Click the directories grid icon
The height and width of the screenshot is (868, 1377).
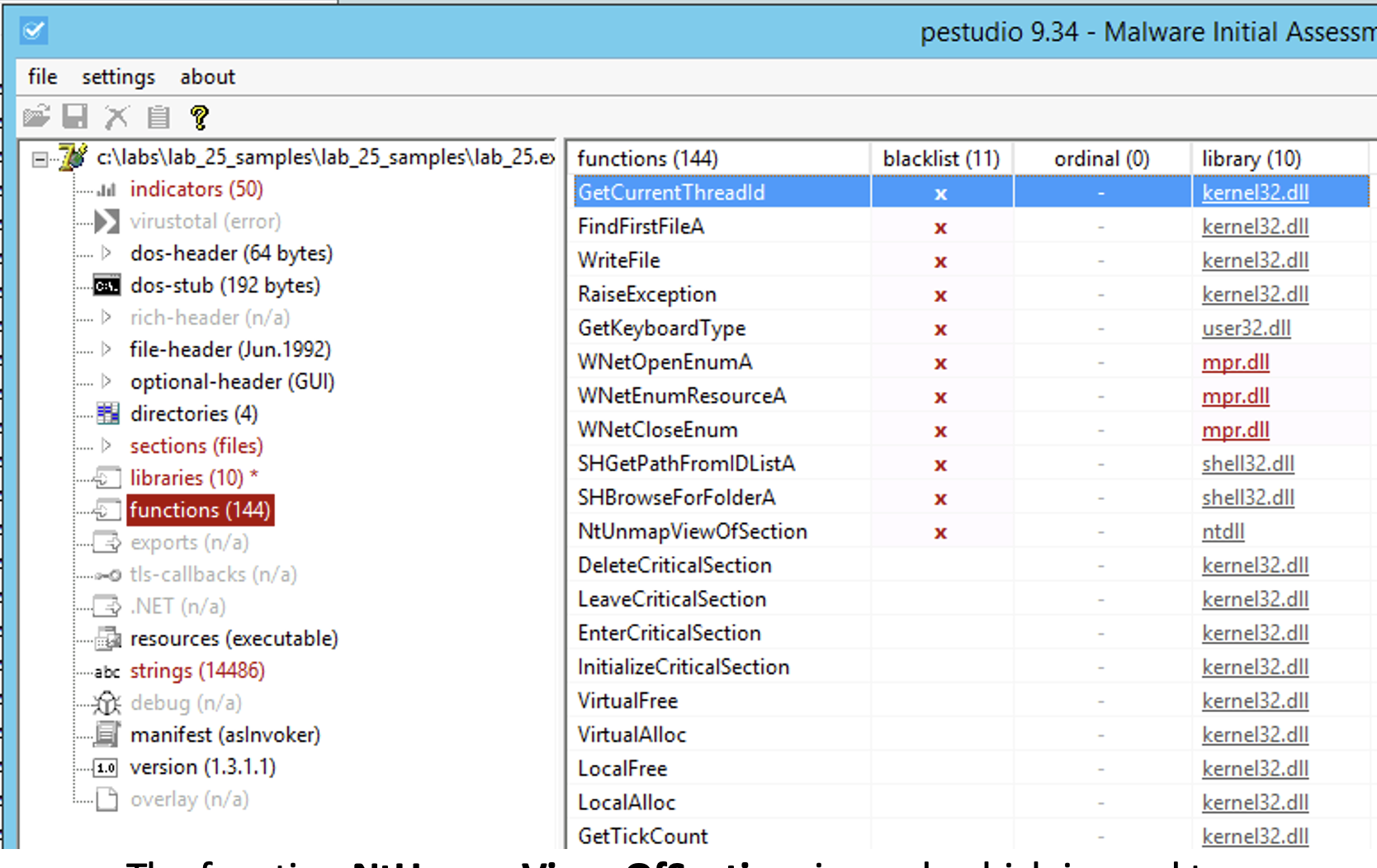coord(107,413)
